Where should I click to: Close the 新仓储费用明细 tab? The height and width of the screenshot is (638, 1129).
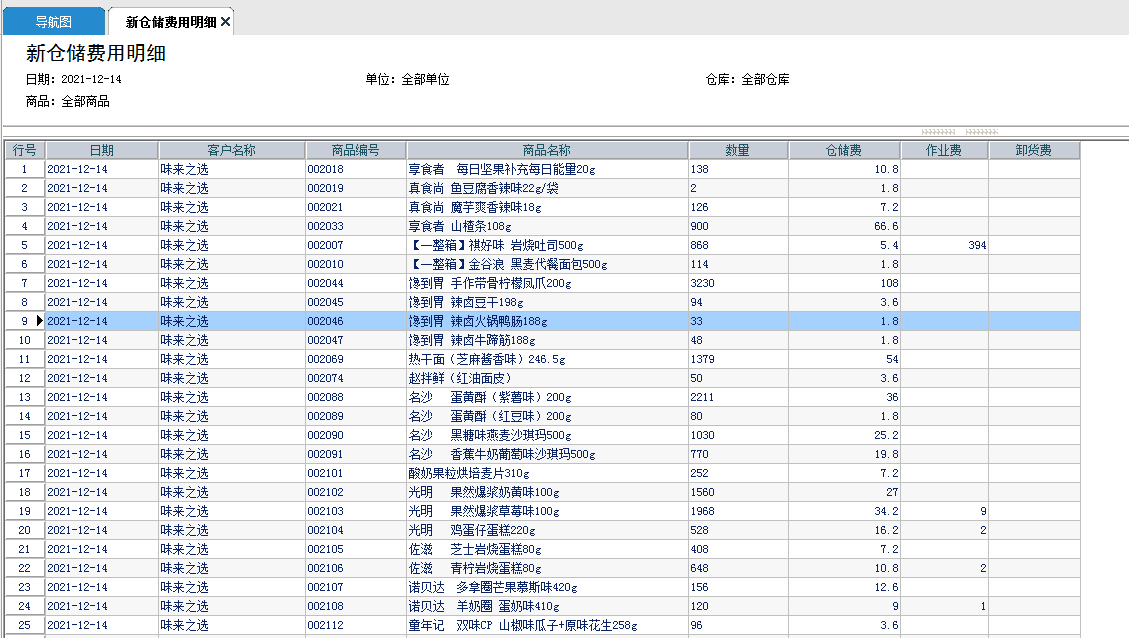coord(225,22)
